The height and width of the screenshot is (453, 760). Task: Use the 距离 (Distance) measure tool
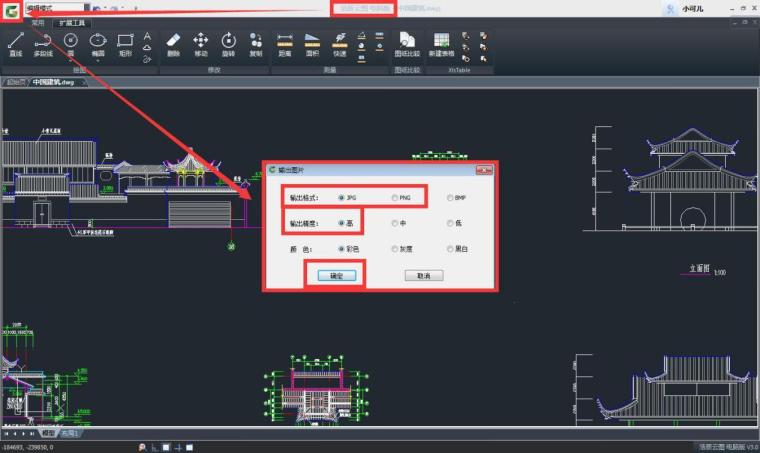(x=285, y=44)
